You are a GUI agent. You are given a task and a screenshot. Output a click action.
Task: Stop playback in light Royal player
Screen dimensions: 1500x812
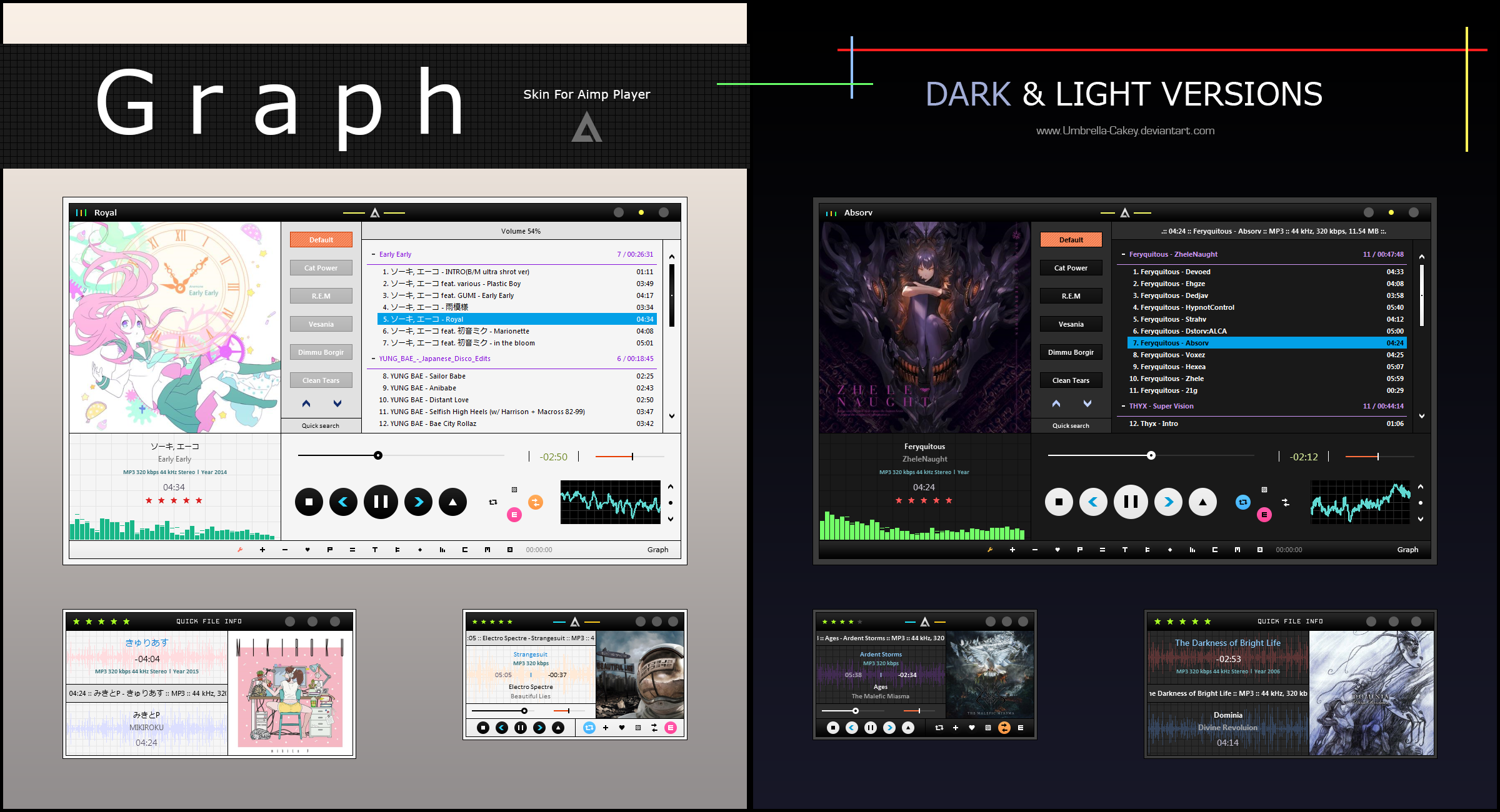tap(309, 502)
